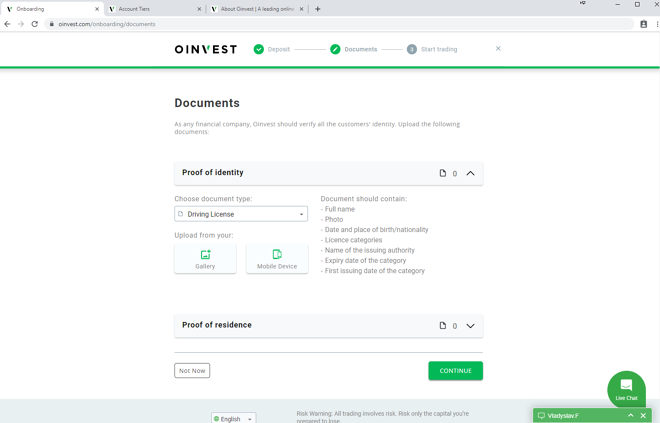Click the Proof of residence document count icon

pyautogui.click(x=442, y=325)
